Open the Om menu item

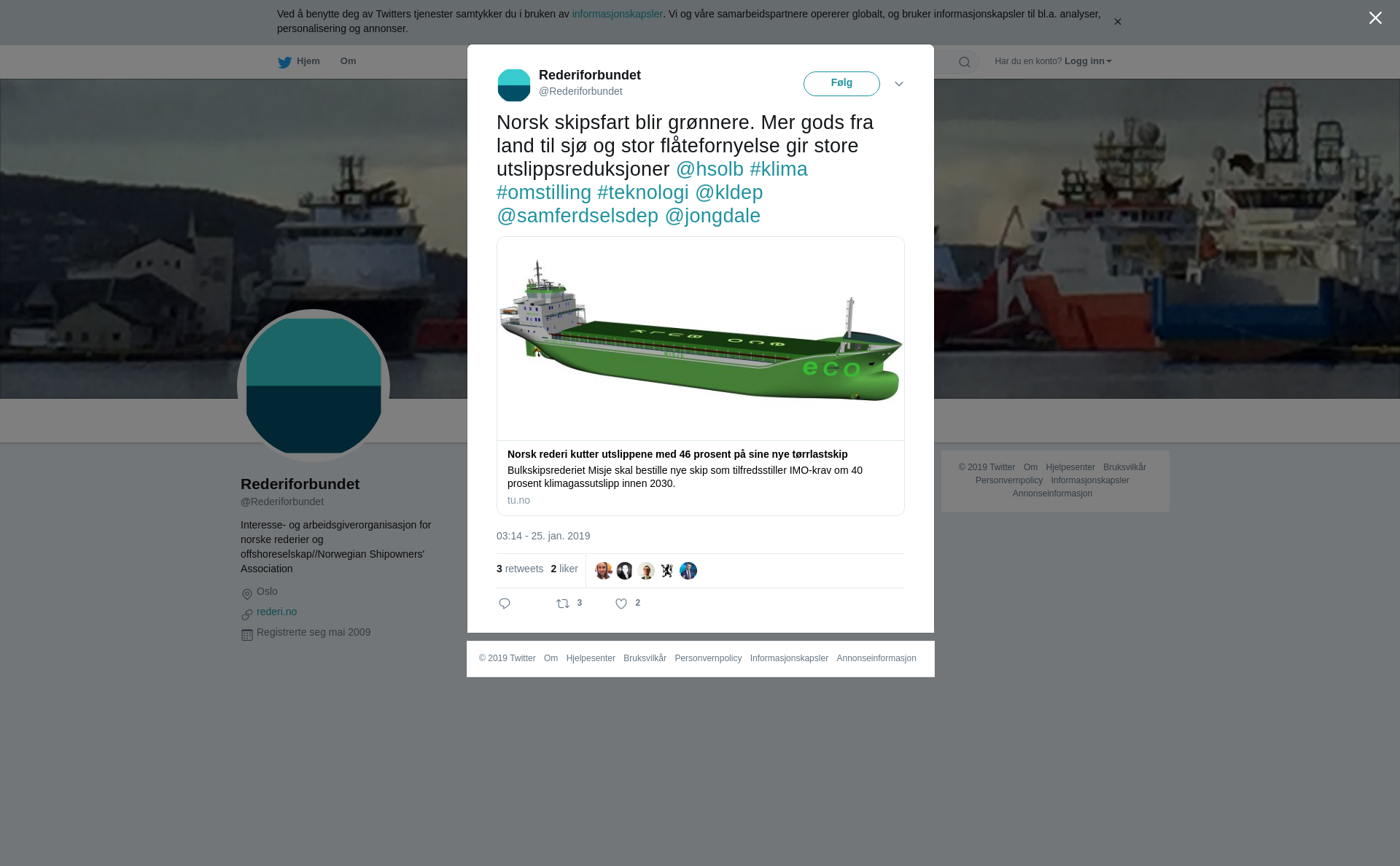coord(348,61)
